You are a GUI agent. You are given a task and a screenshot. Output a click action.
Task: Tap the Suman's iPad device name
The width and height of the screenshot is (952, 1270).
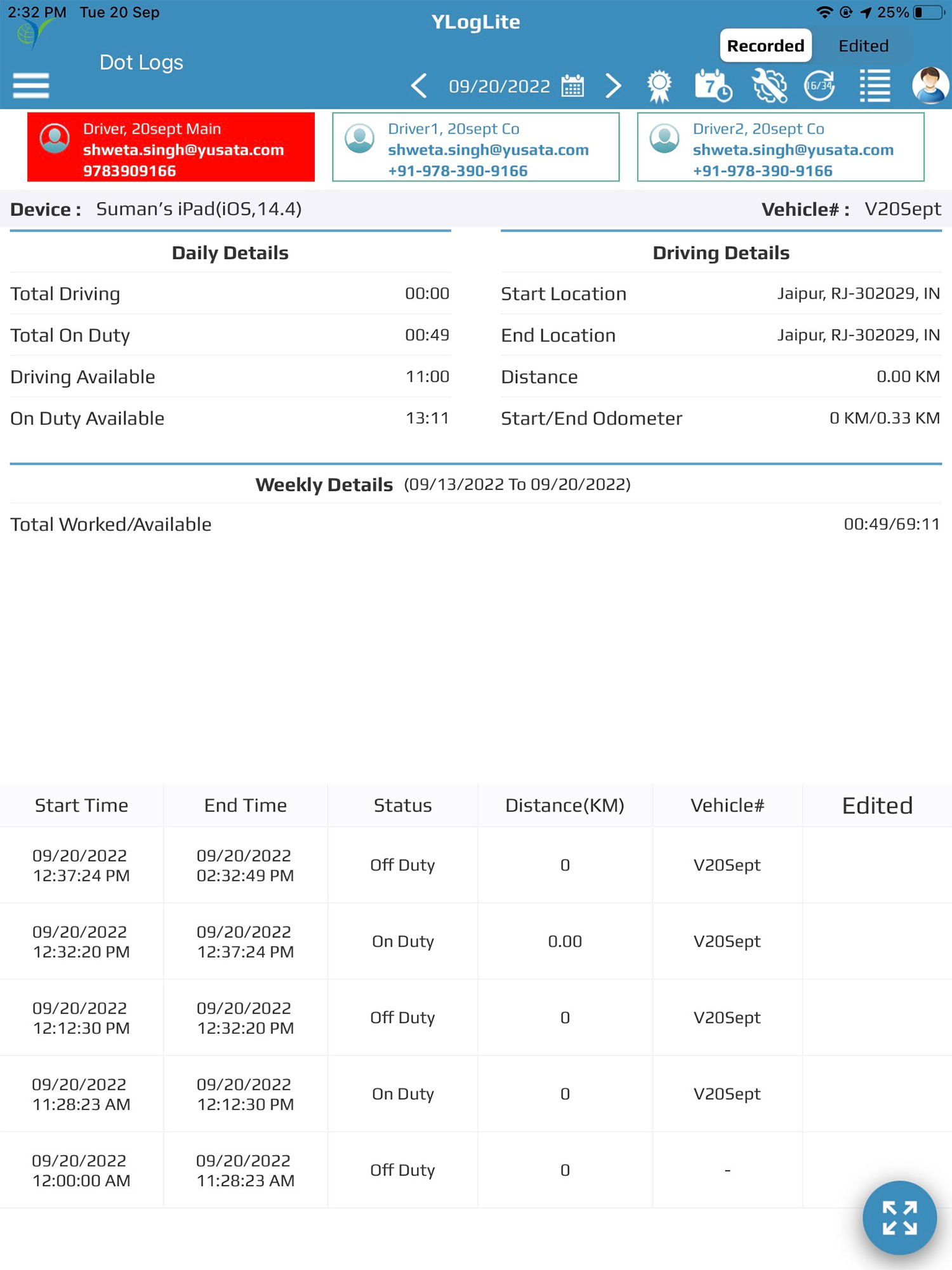(199, 209)
